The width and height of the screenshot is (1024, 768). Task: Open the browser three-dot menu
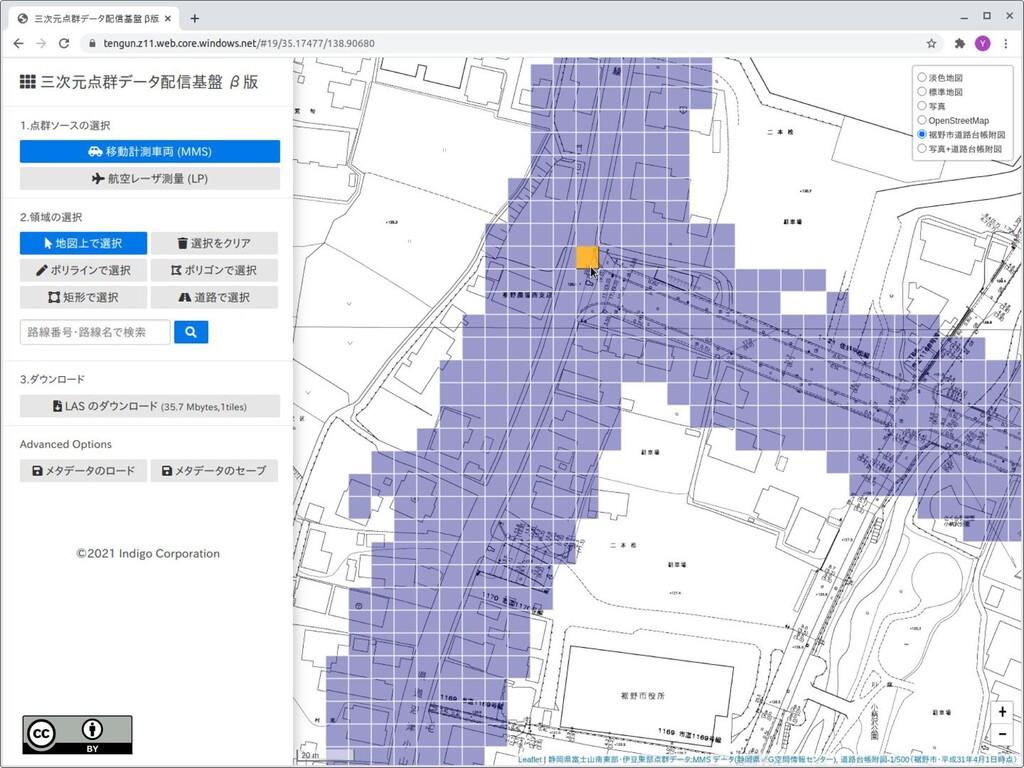(x=1006, y=43)
